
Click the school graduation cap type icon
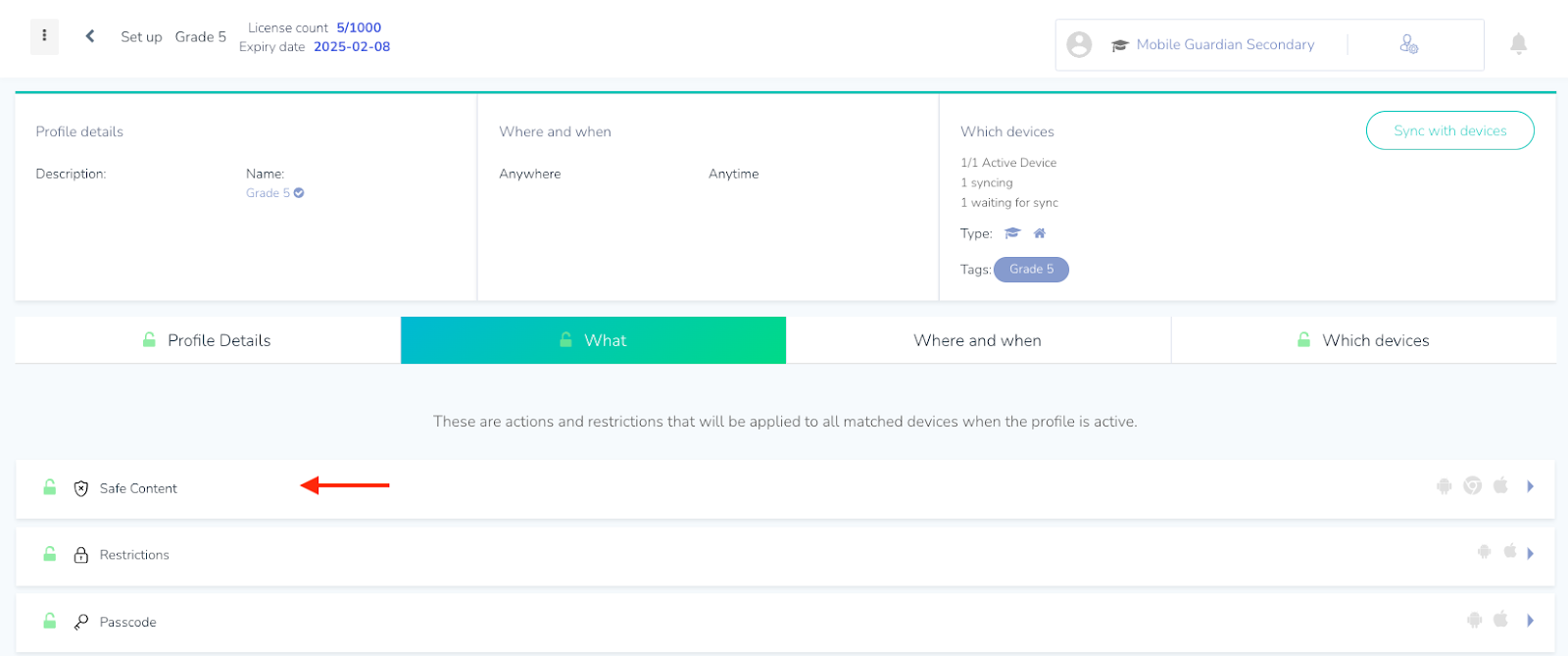1012,233
